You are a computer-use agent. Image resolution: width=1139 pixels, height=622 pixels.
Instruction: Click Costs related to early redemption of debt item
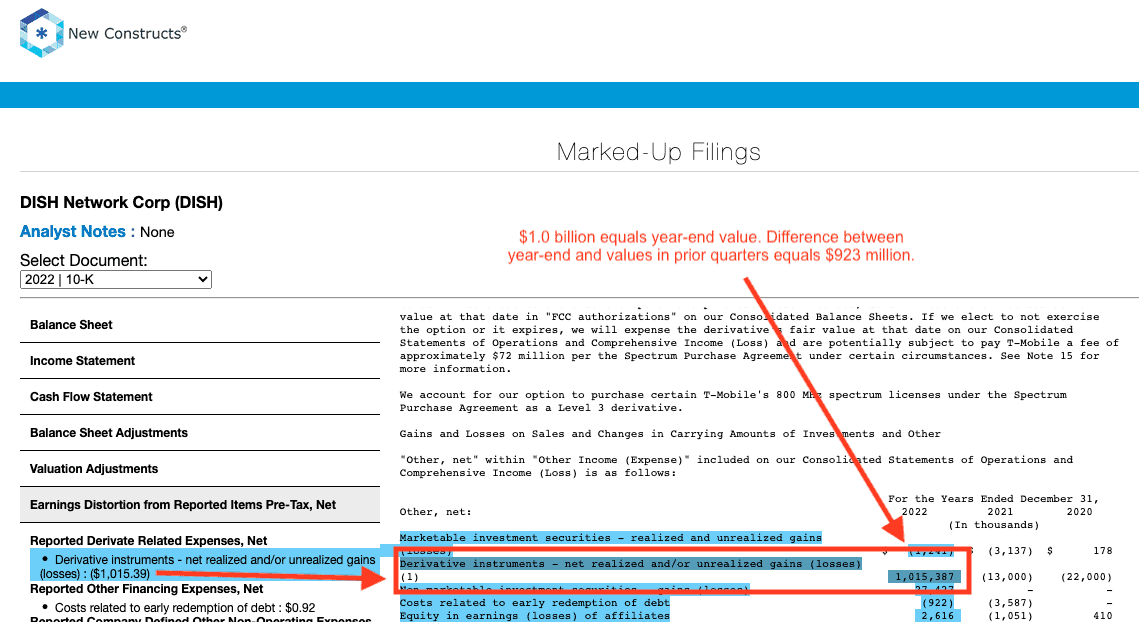185,607
